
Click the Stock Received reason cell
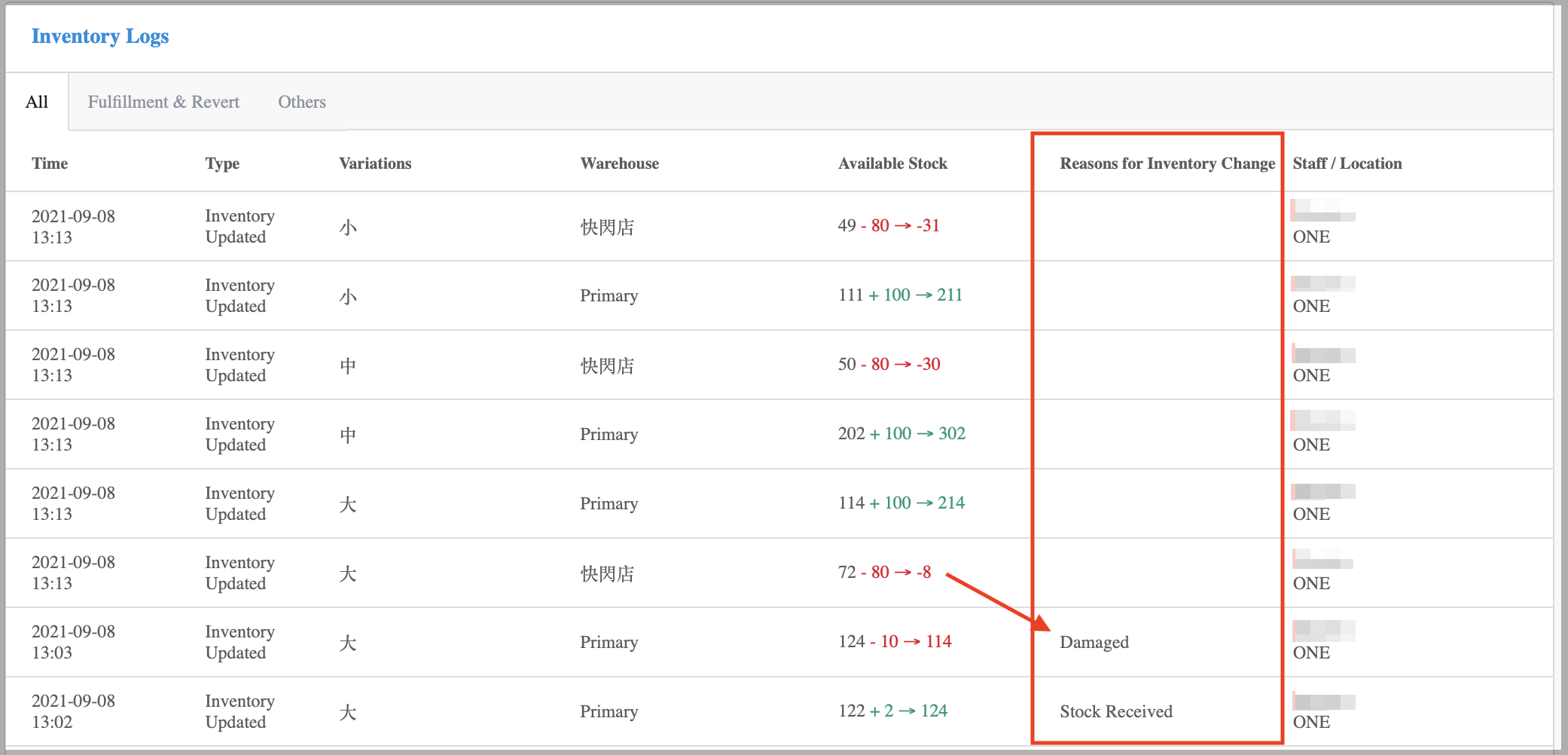1116,711
